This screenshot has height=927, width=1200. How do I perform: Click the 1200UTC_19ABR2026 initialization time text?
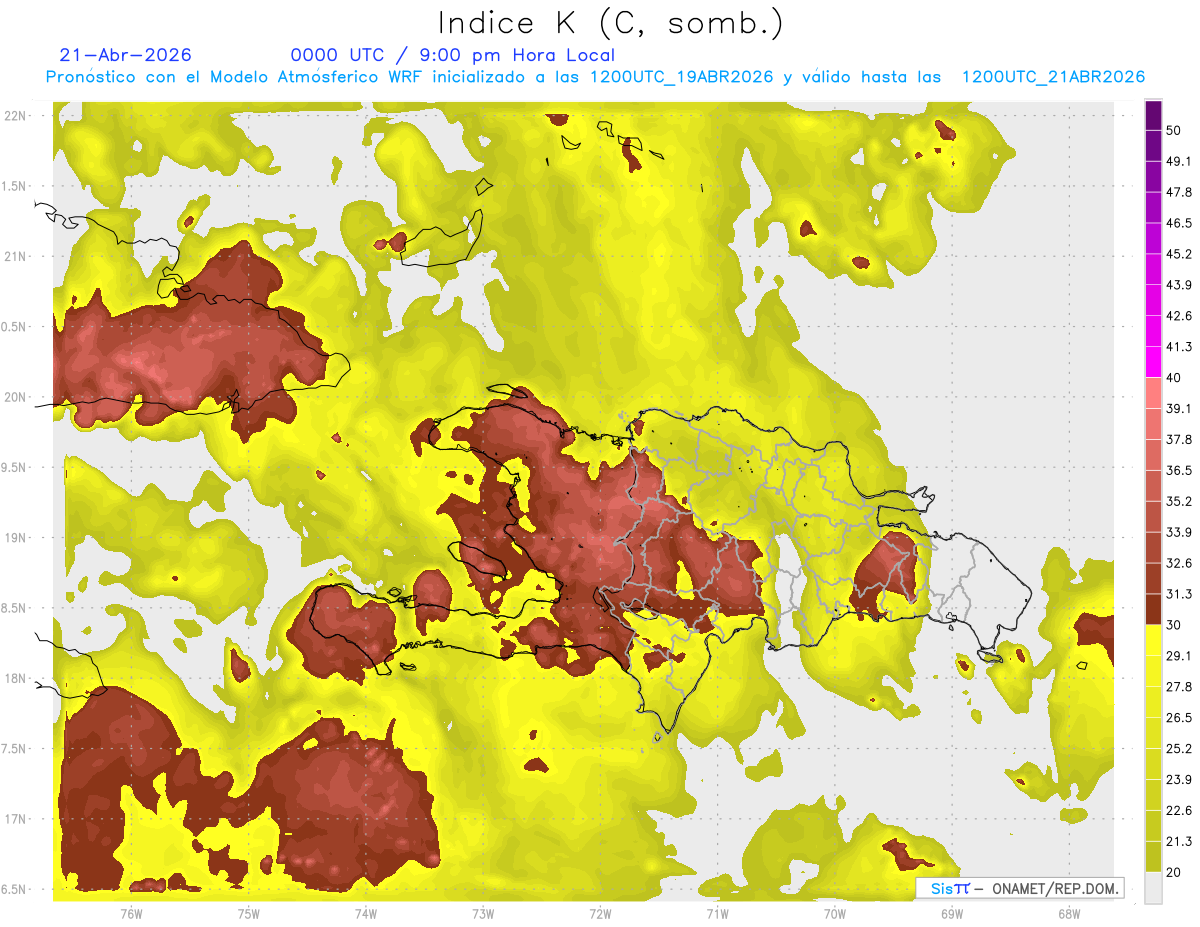[682, 77]
